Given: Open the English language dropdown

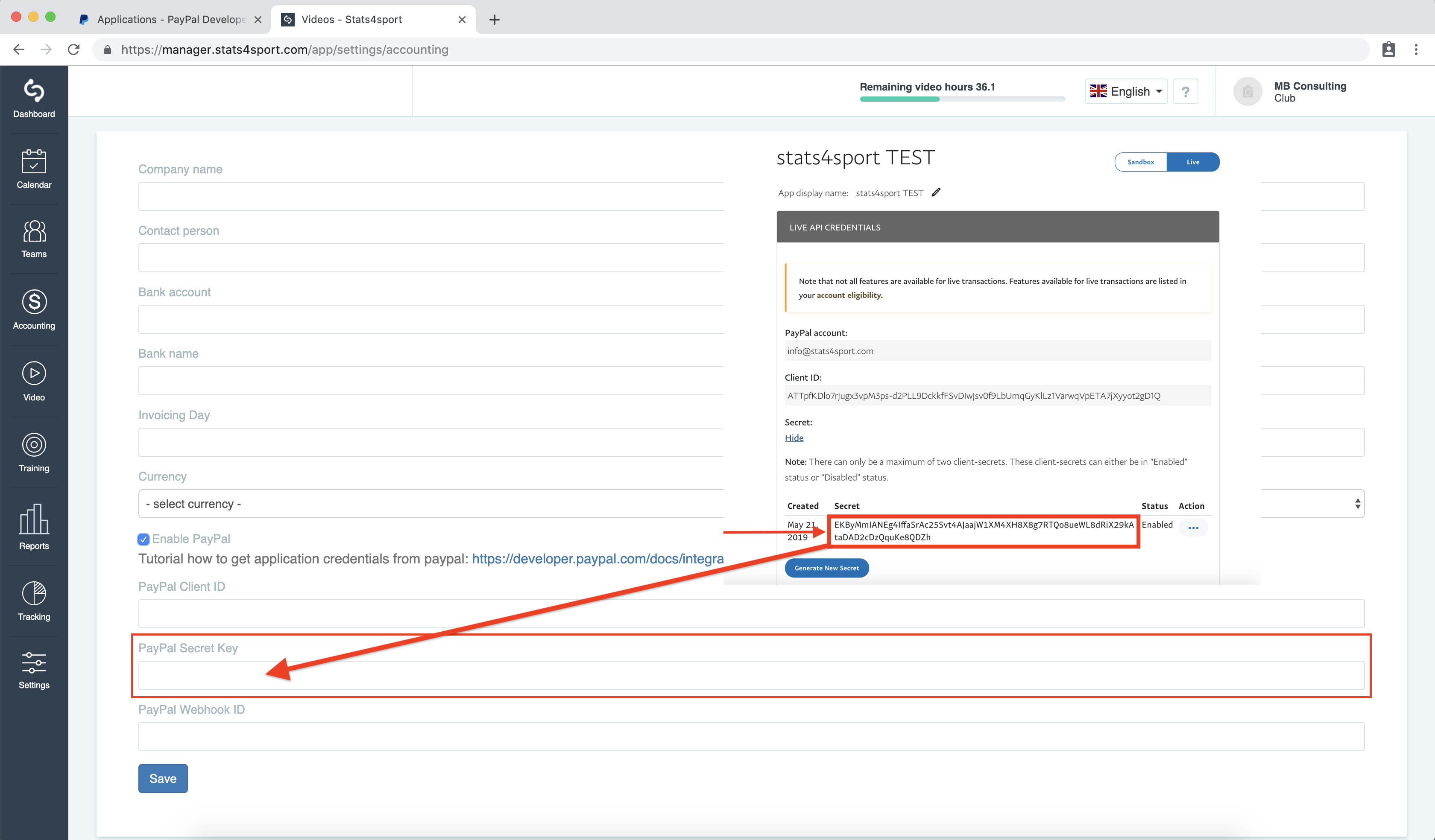Looking at the screenshot, I should click(1125, 92).
